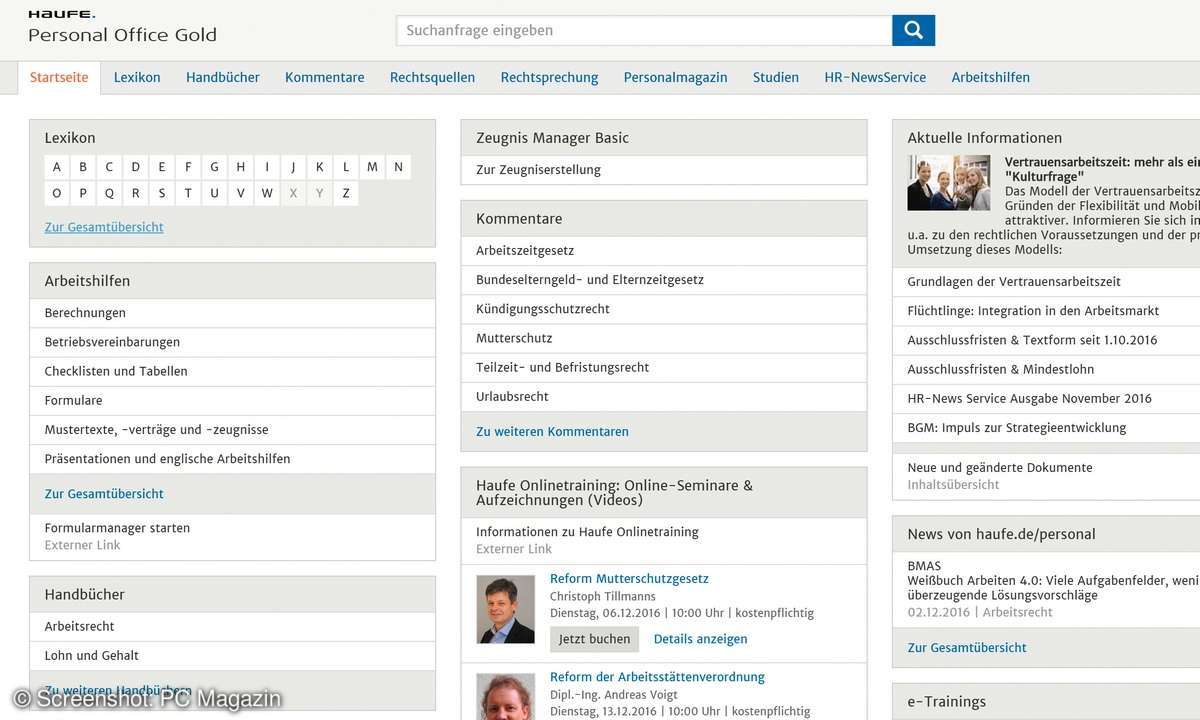Open Mustertexte, -verträge und -zeugnisse

232,429
